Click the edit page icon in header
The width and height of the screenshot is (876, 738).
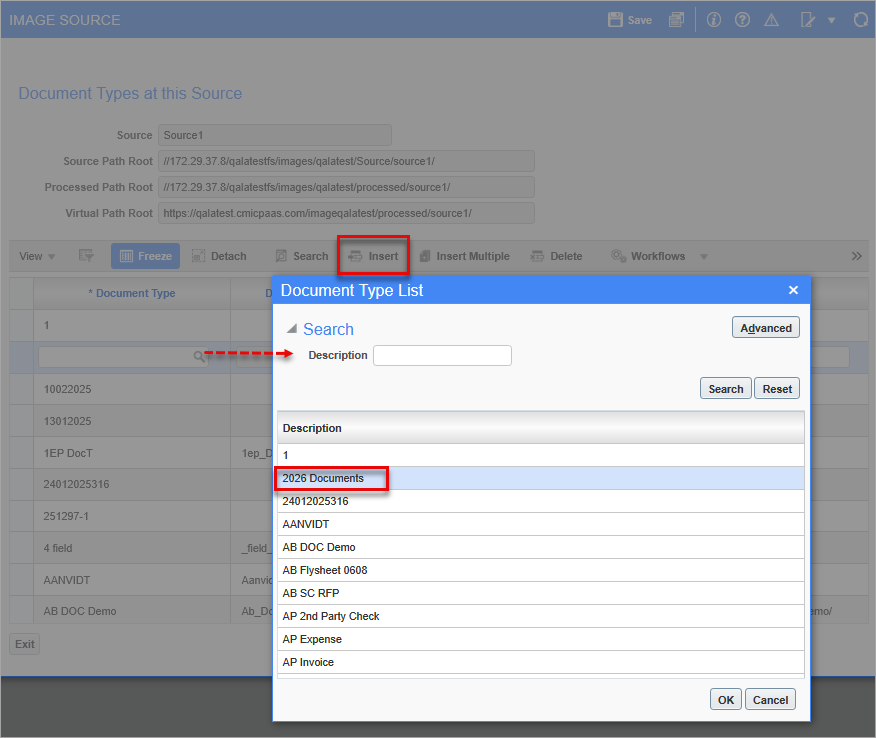tap(807, 20)
